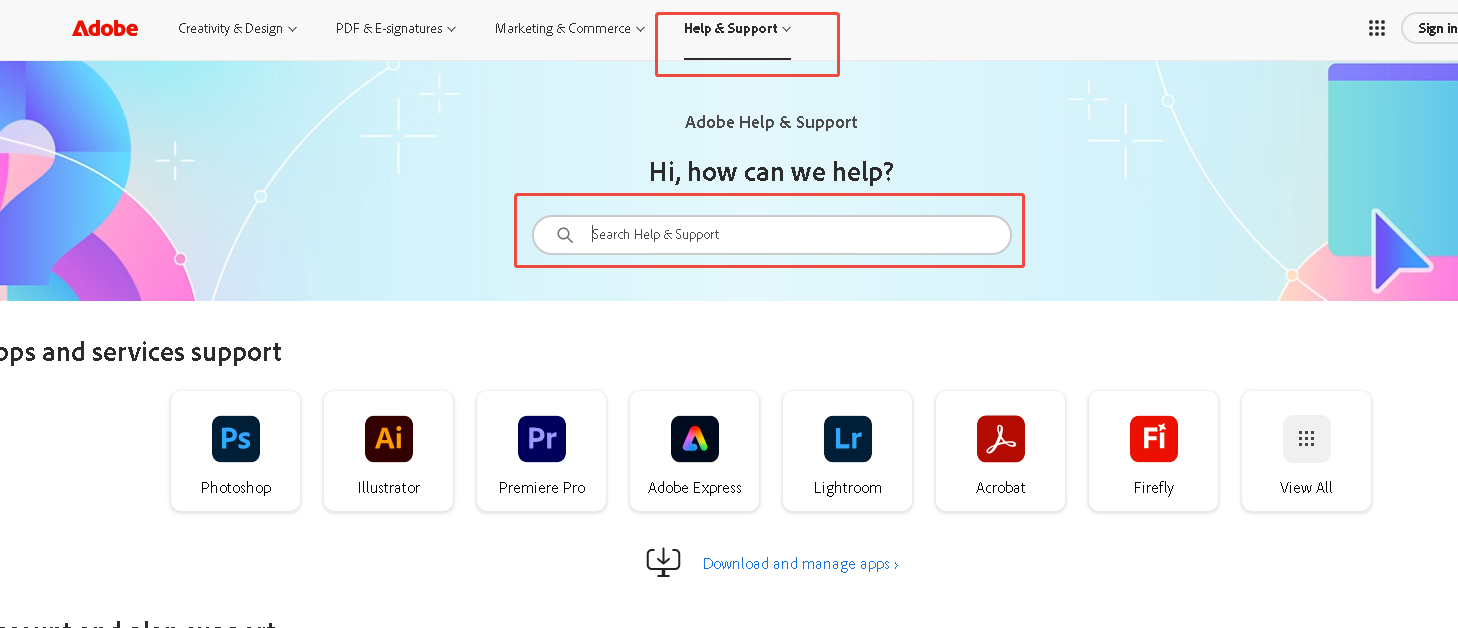Click the View All grid icon
Image resolution: width=1458 pixels, height=628 pixels.
(1307, 439)
